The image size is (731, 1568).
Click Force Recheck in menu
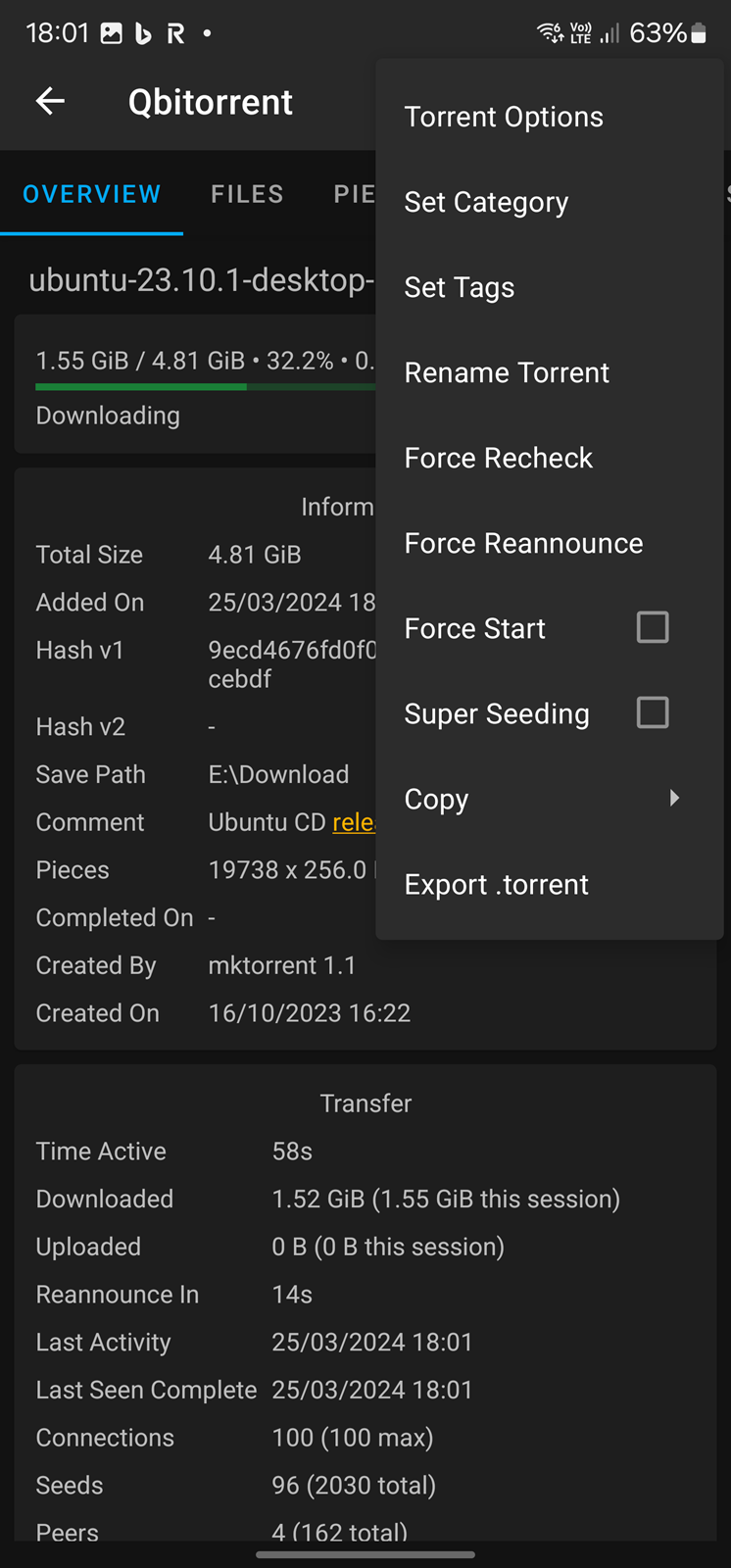tap(498, 458)
